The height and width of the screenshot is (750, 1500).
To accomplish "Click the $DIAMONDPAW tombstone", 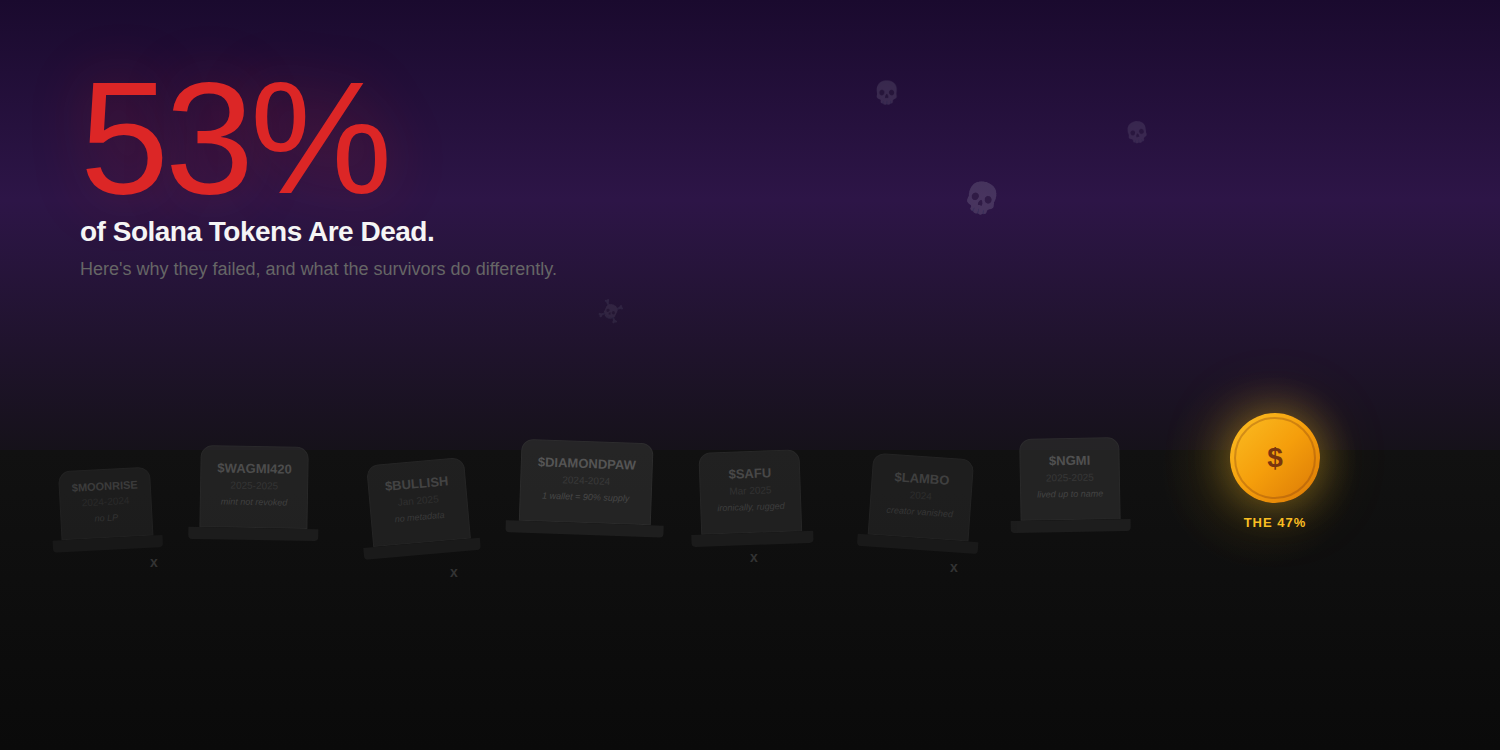I will [586, 482].
